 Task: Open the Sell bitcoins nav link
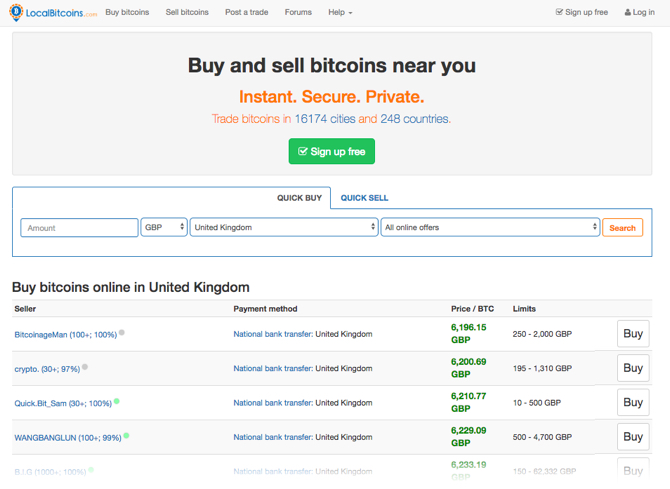[187, 12]
